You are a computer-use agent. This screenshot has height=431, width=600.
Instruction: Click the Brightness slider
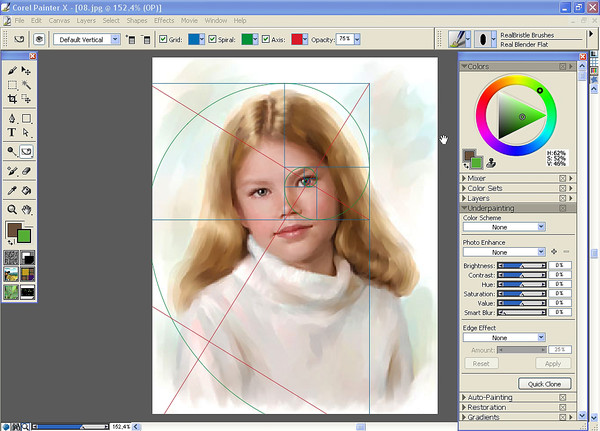522,266
